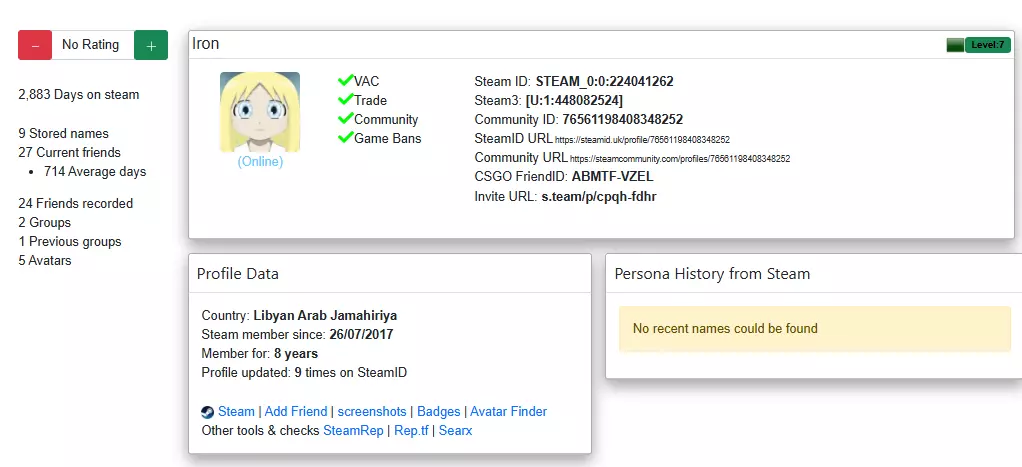Click the green plus rating button
Image resolution: width=1022 pixels, height=467 pixels.
point(151,45)
